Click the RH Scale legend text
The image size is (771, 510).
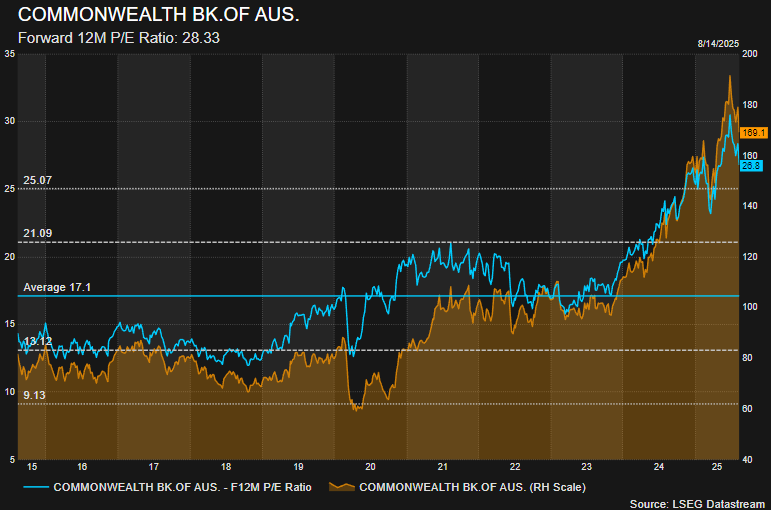472,487
